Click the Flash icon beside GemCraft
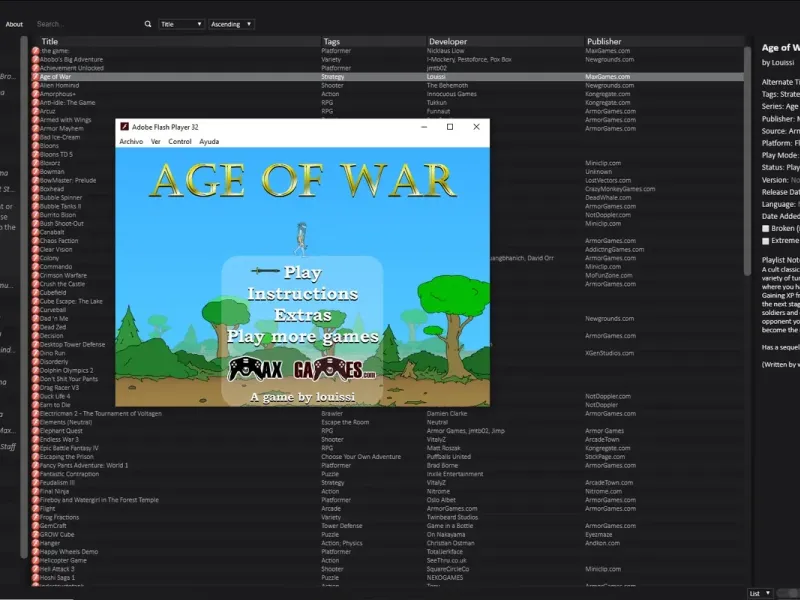Viewport: 800px width, 600px height. coord(35,526)
